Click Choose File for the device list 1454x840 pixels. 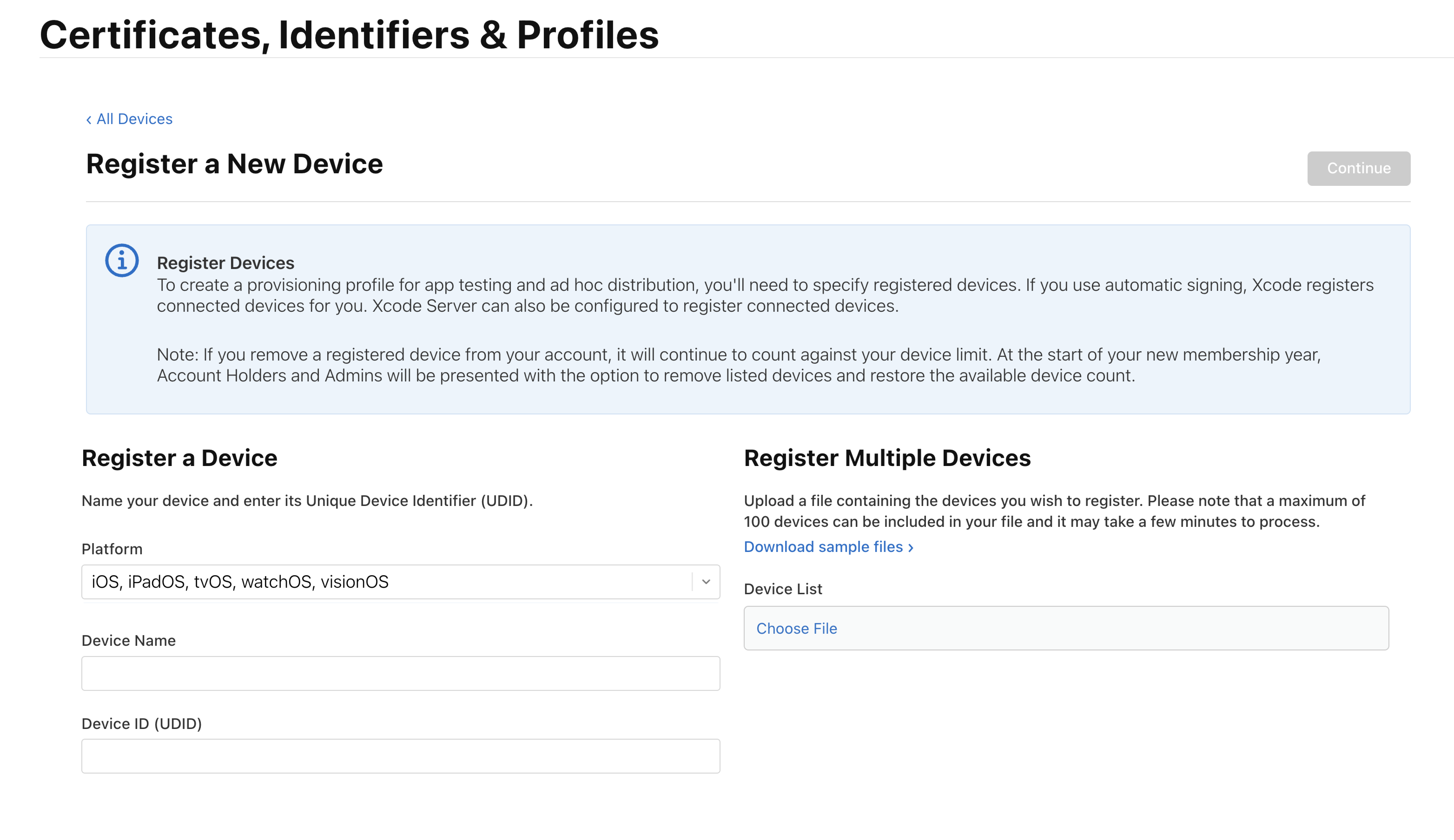tap(796, 628)
